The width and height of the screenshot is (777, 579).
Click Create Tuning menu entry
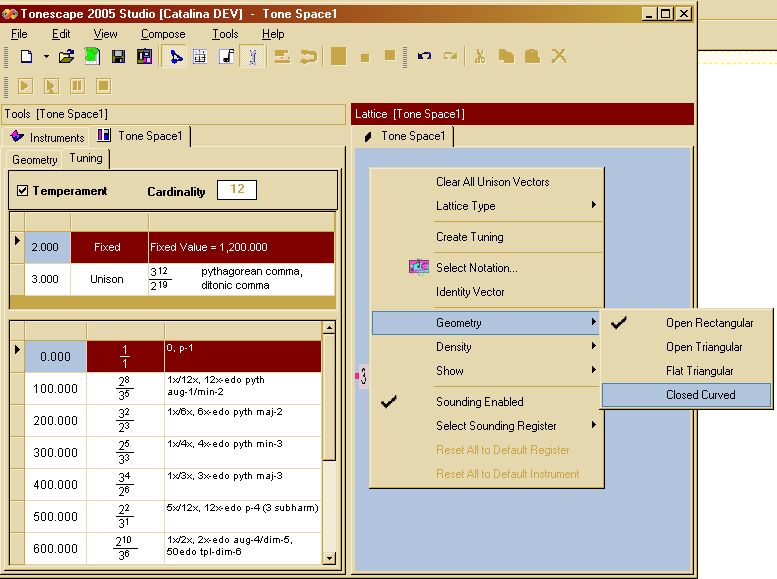[487, 237]
